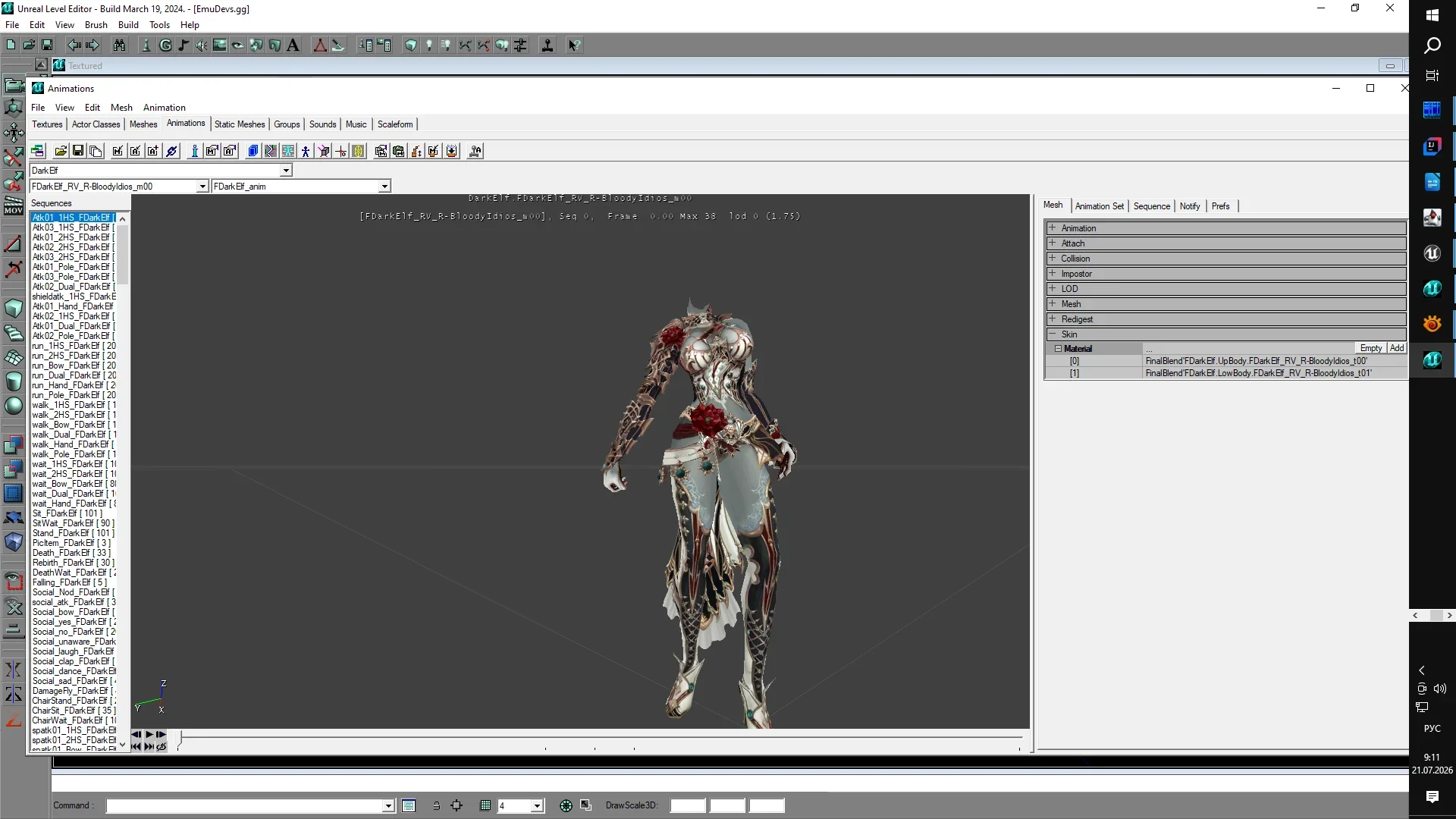Click the save package floppy icon in Animations toolbar
This screenshot has height=819, width=1456.
tap(78, 151)
